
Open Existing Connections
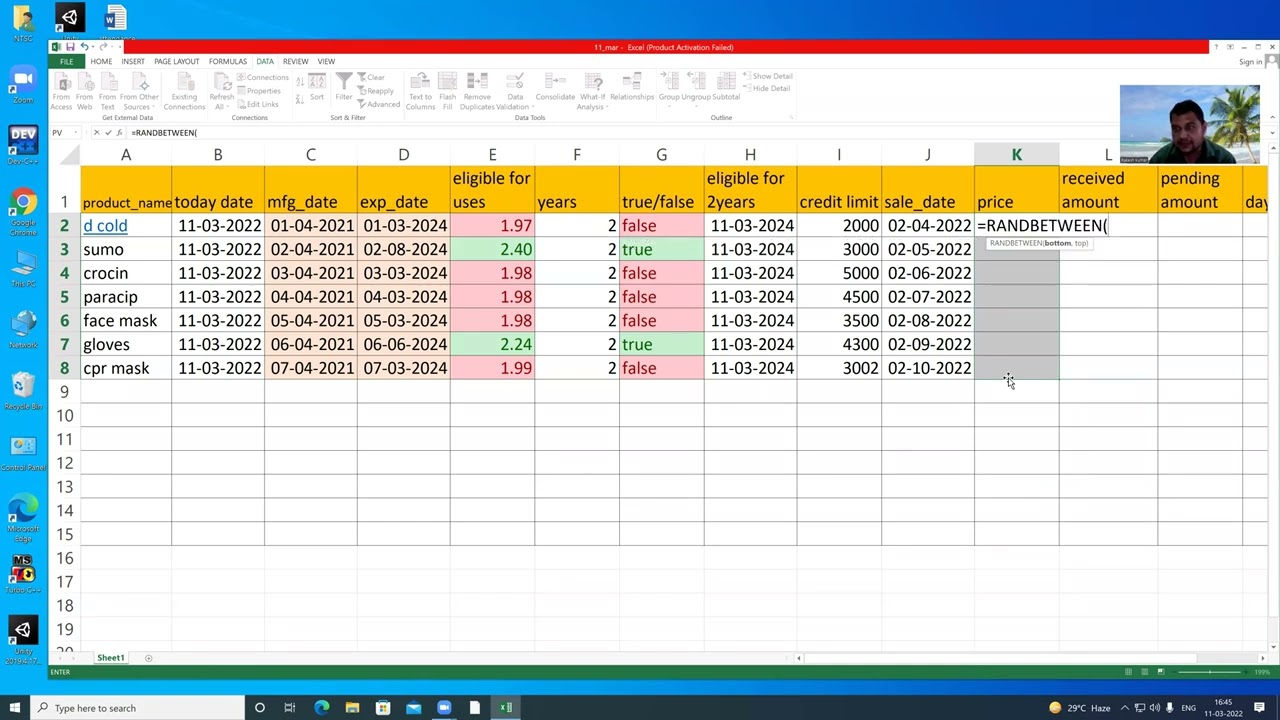(184, 91)
